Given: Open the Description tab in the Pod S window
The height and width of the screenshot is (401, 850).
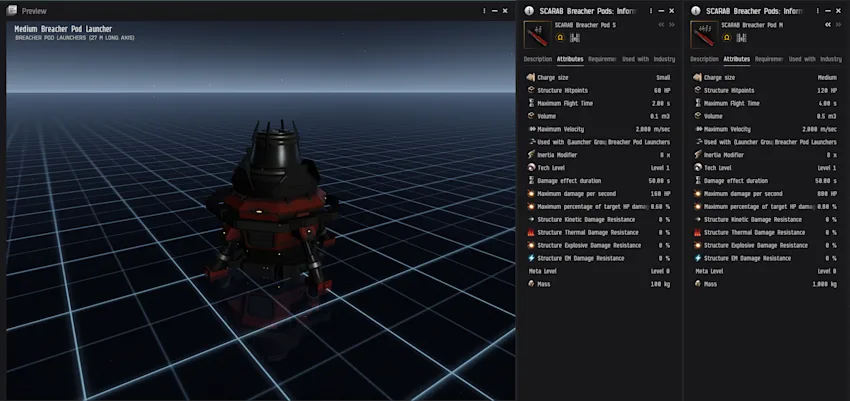Looking at the screenshot, I should (538, 59).
